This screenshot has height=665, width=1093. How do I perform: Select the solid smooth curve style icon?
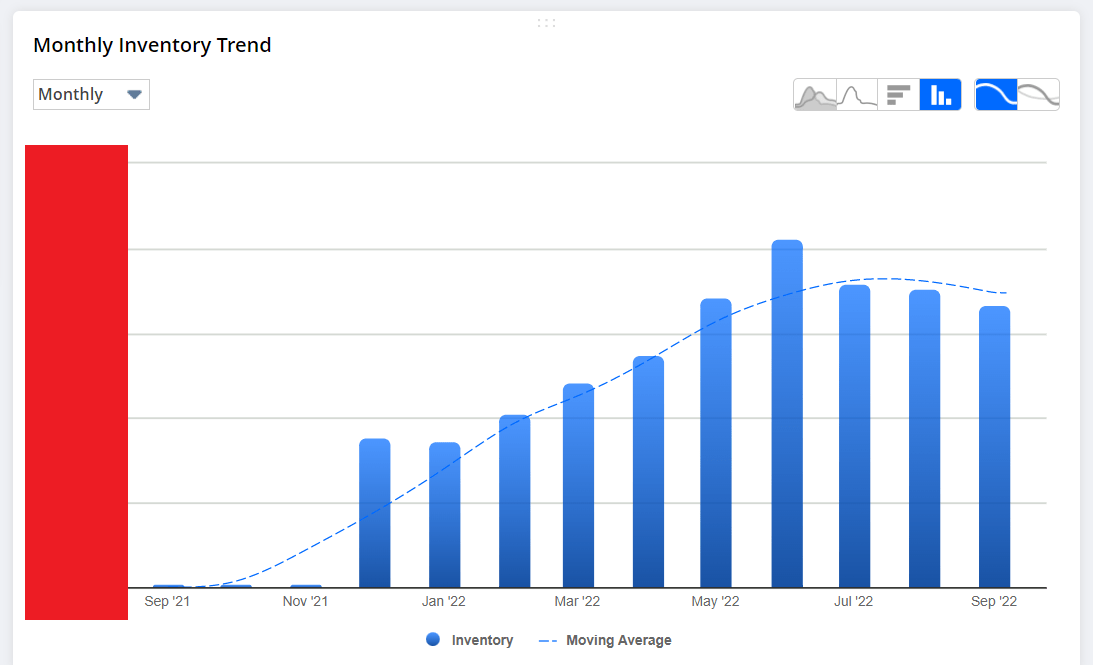(x=996, y=93)
